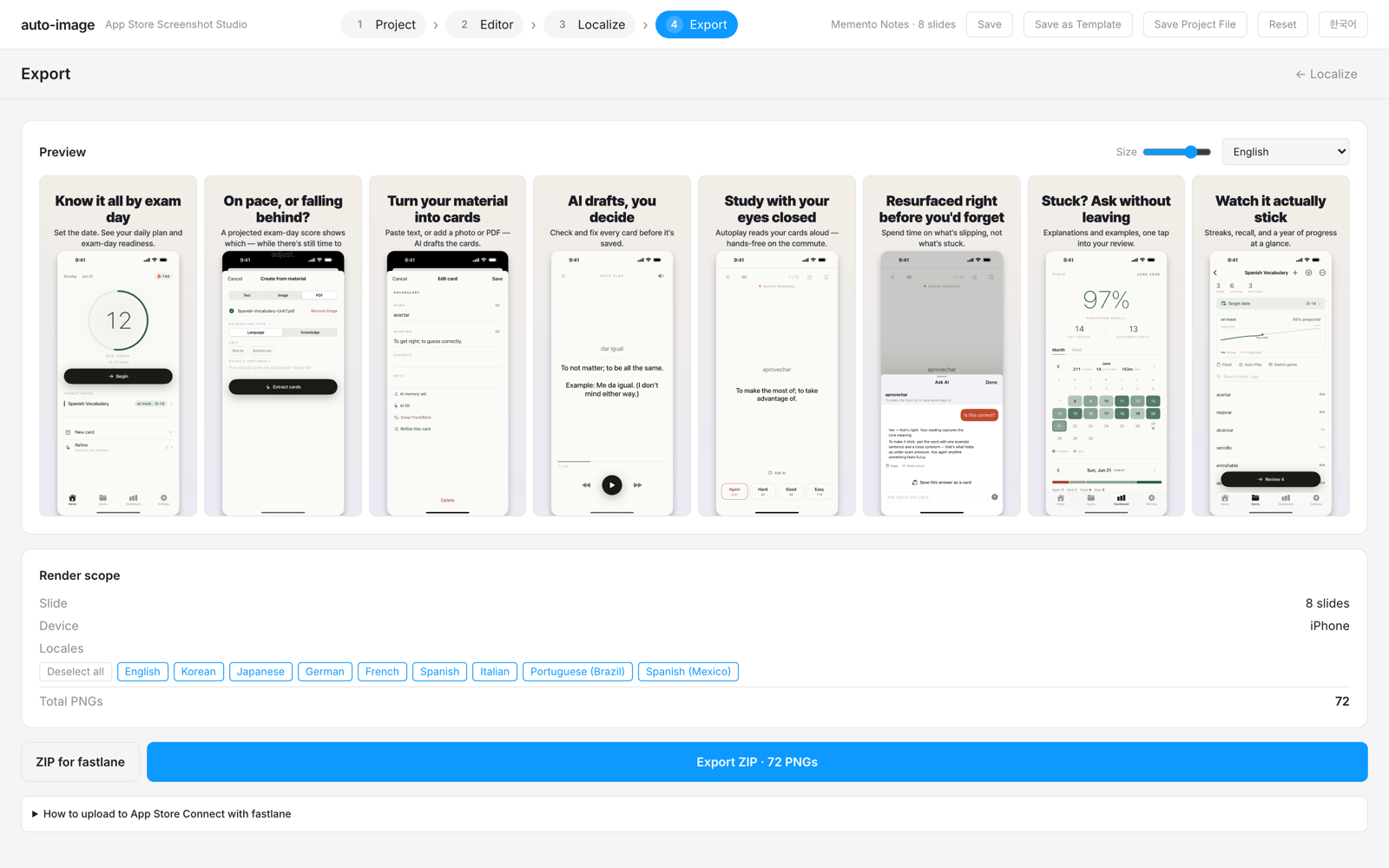Click Deselect all locales
The width and height of the screenshot is (1389, 868).
(76, 672)
